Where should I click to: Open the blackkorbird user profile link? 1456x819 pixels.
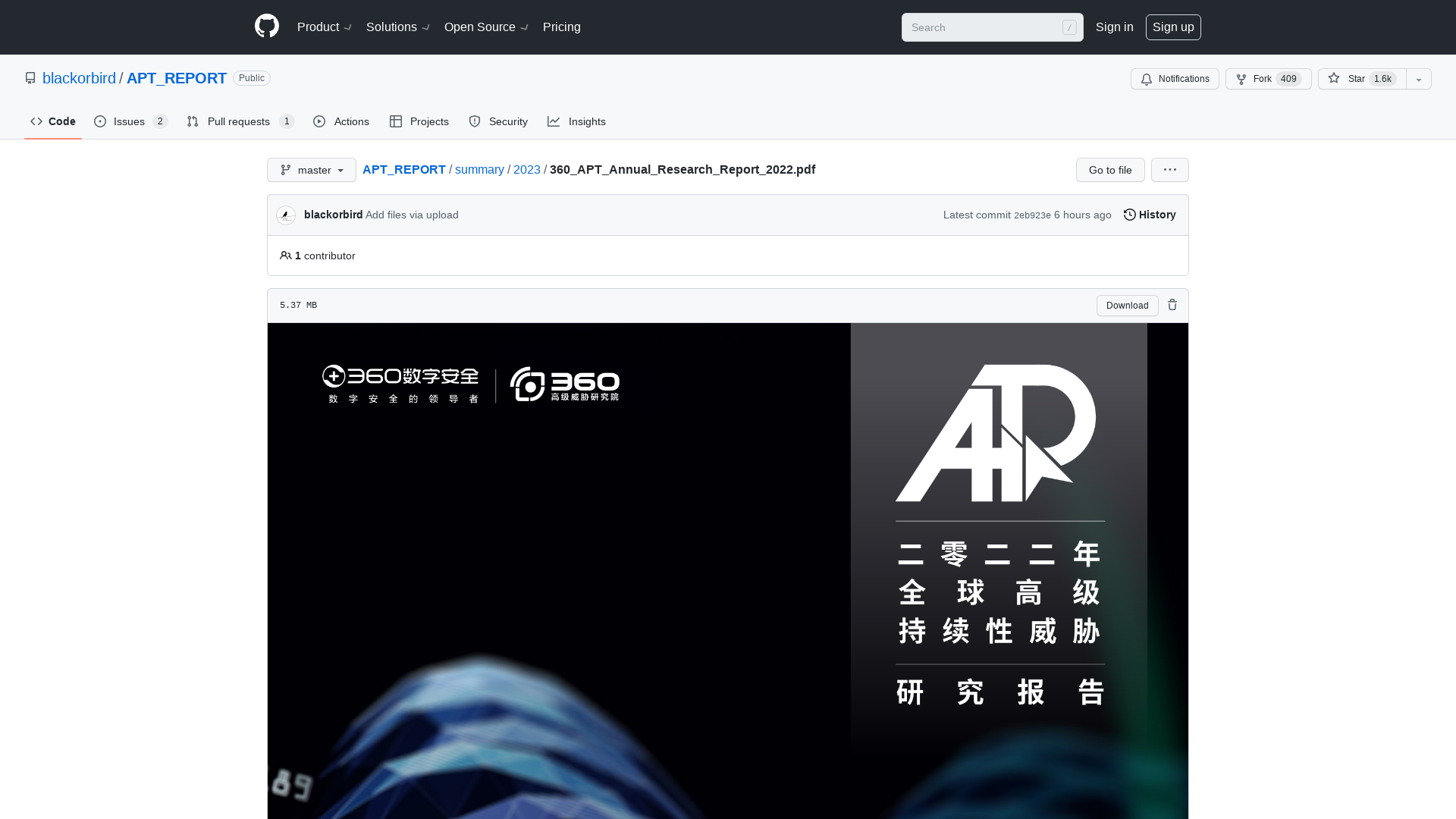79,78
